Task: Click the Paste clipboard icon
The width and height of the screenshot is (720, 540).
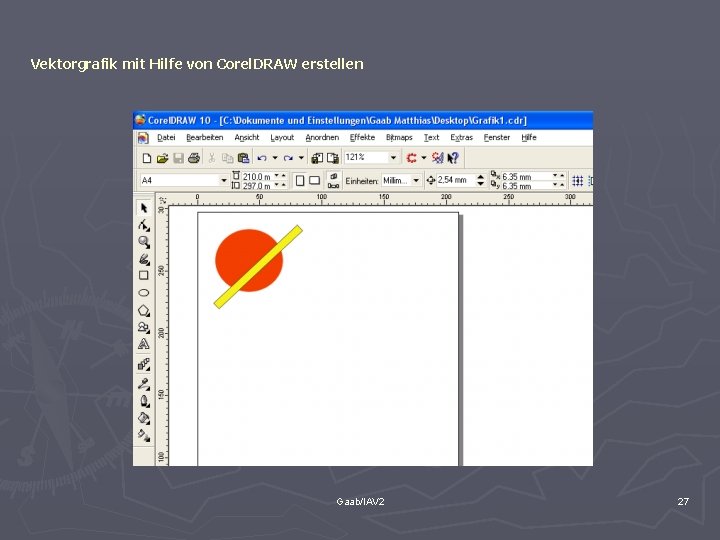Action: tap(243, 158)
